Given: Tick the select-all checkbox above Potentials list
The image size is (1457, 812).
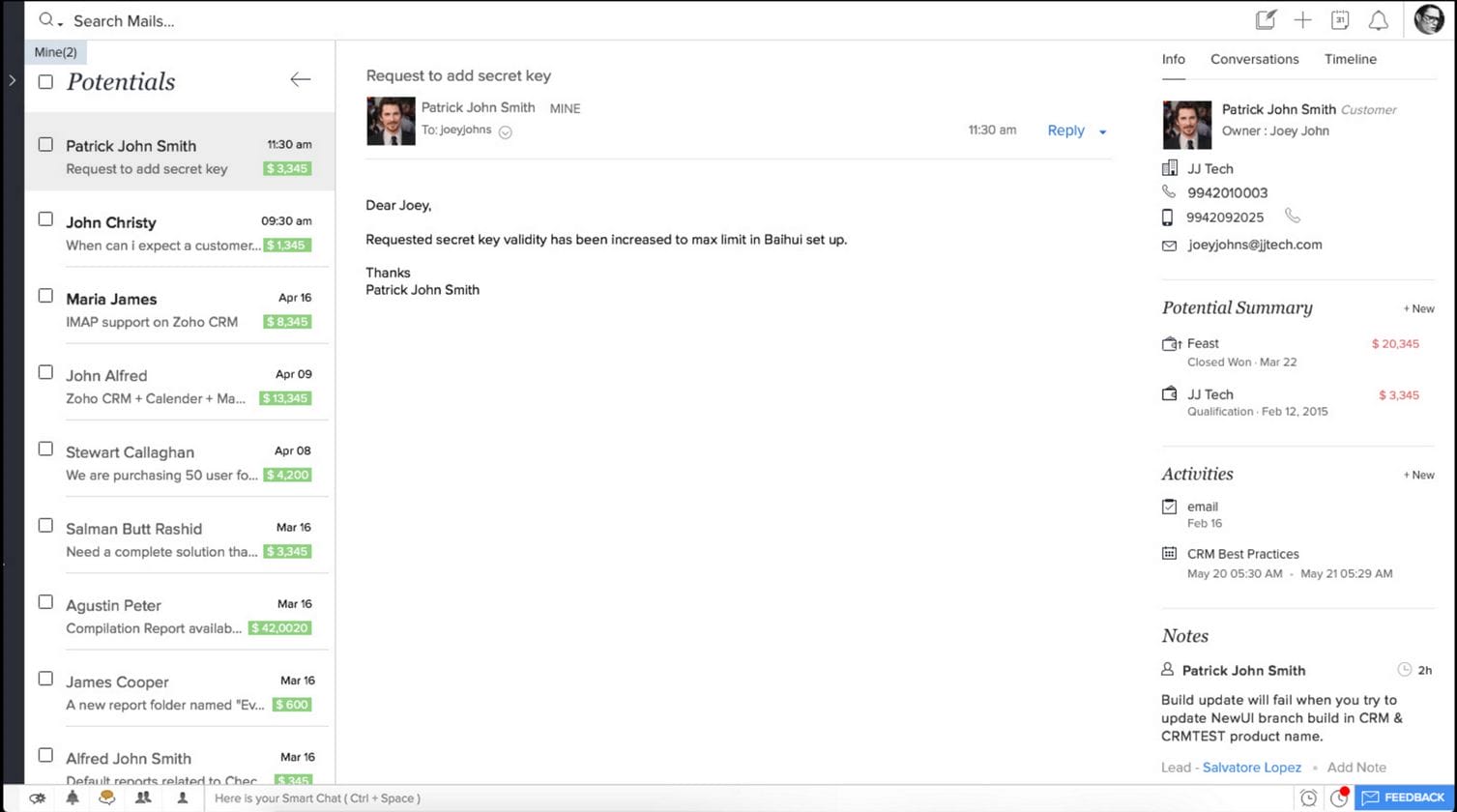Looking at the screenshot, I should point(45,82).
